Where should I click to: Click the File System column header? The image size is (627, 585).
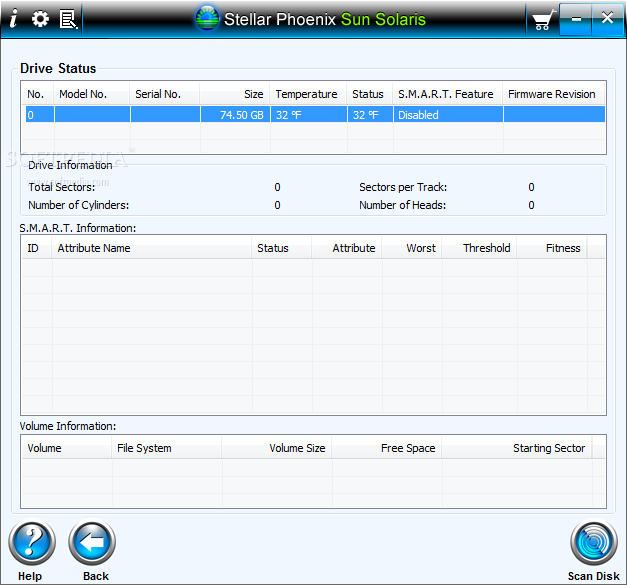coord(166,448)
